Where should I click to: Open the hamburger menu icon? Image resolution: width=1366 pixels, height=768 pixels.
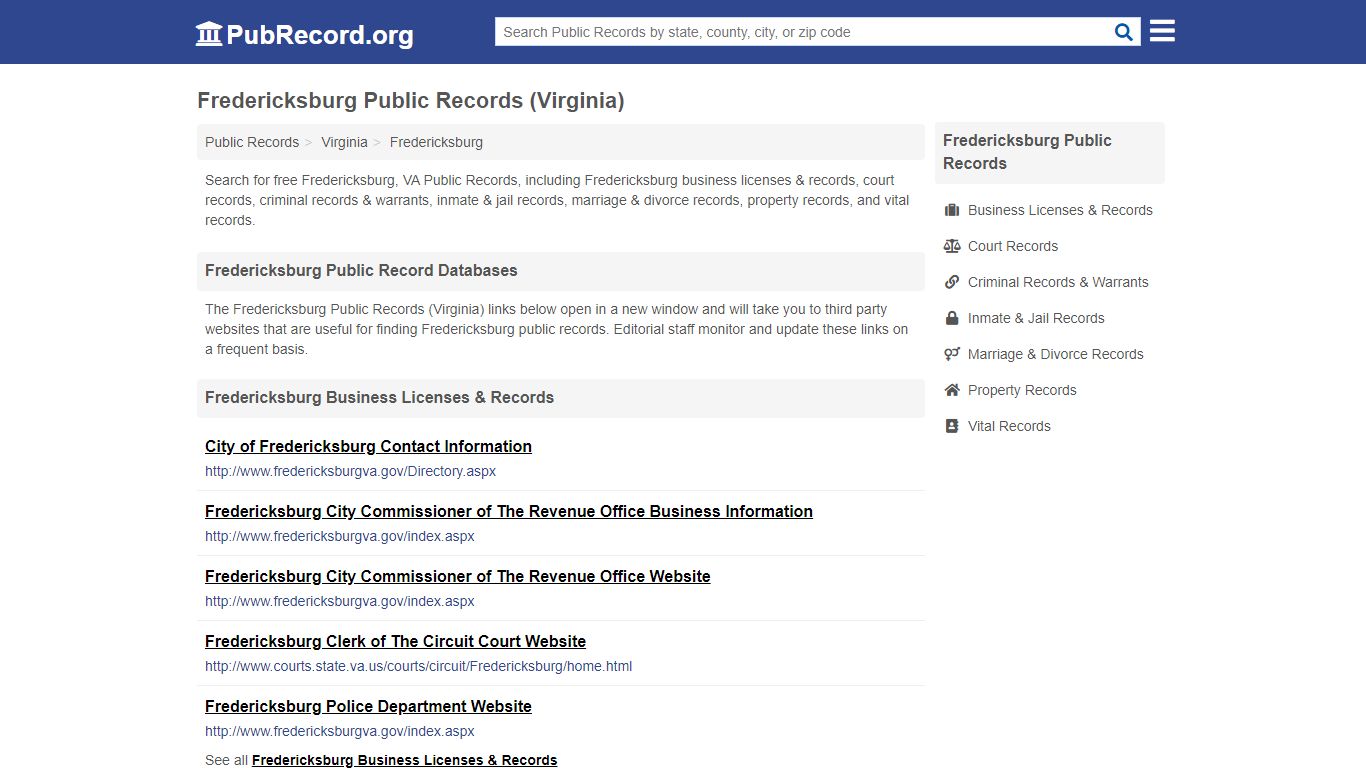click(1162, 31)
